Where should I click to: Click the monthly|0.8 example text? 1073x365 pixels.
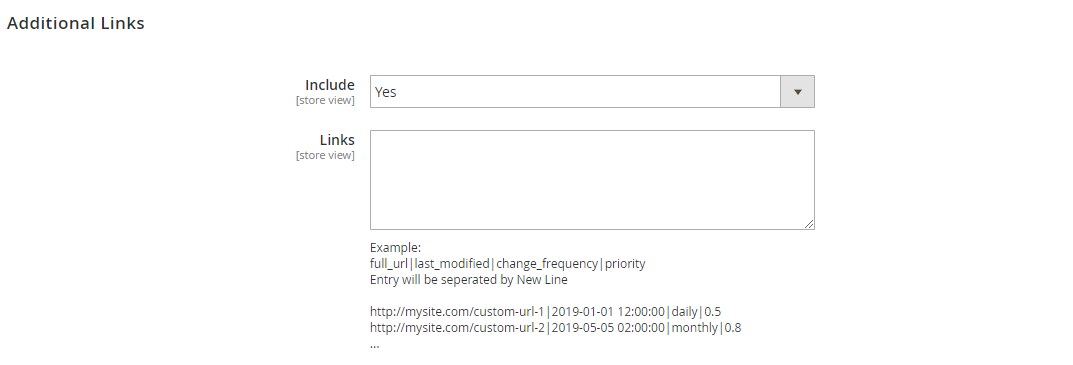point(706,327)
